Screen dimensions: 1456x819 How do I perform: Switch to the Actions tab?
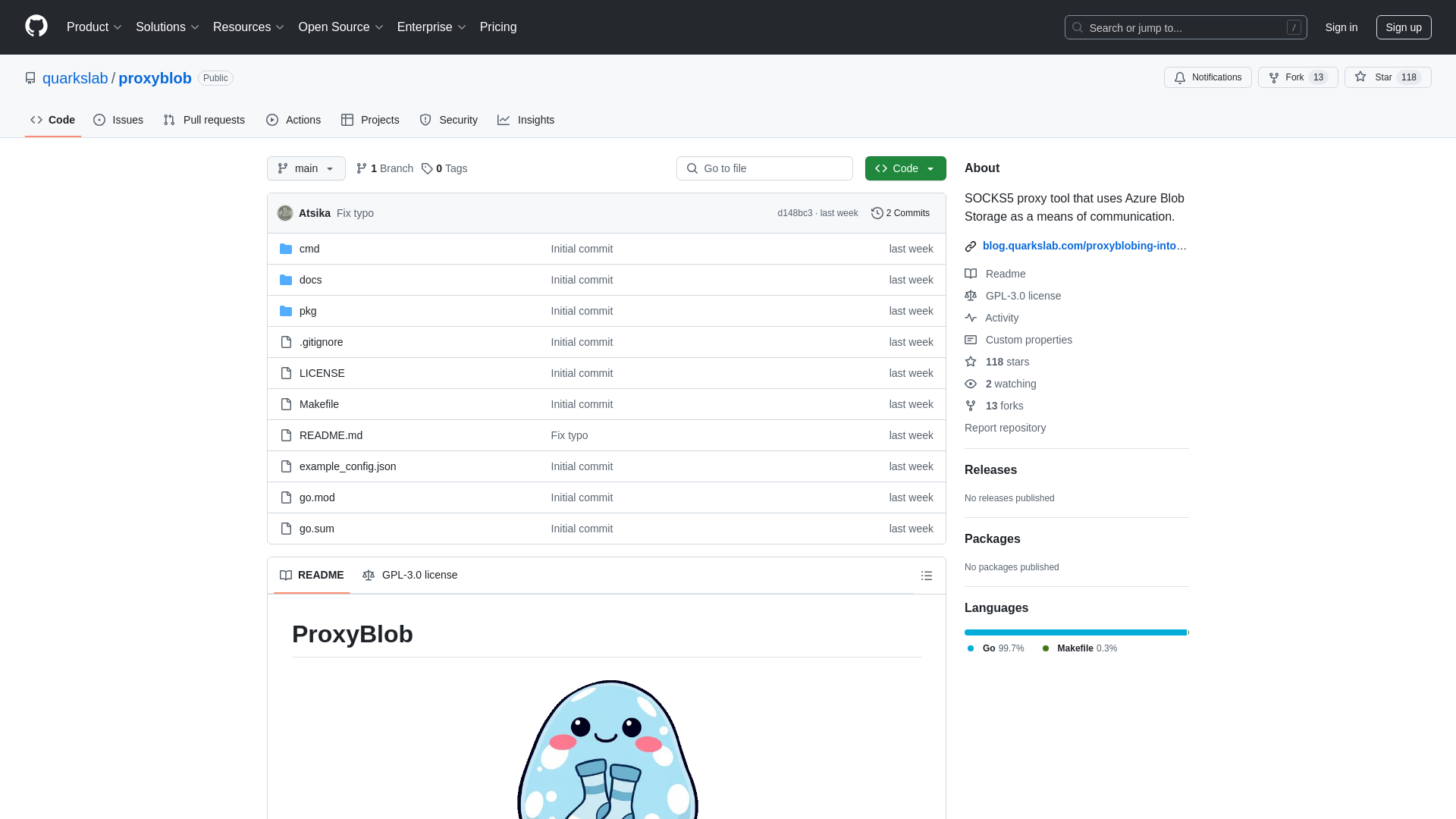pos(293,120)
